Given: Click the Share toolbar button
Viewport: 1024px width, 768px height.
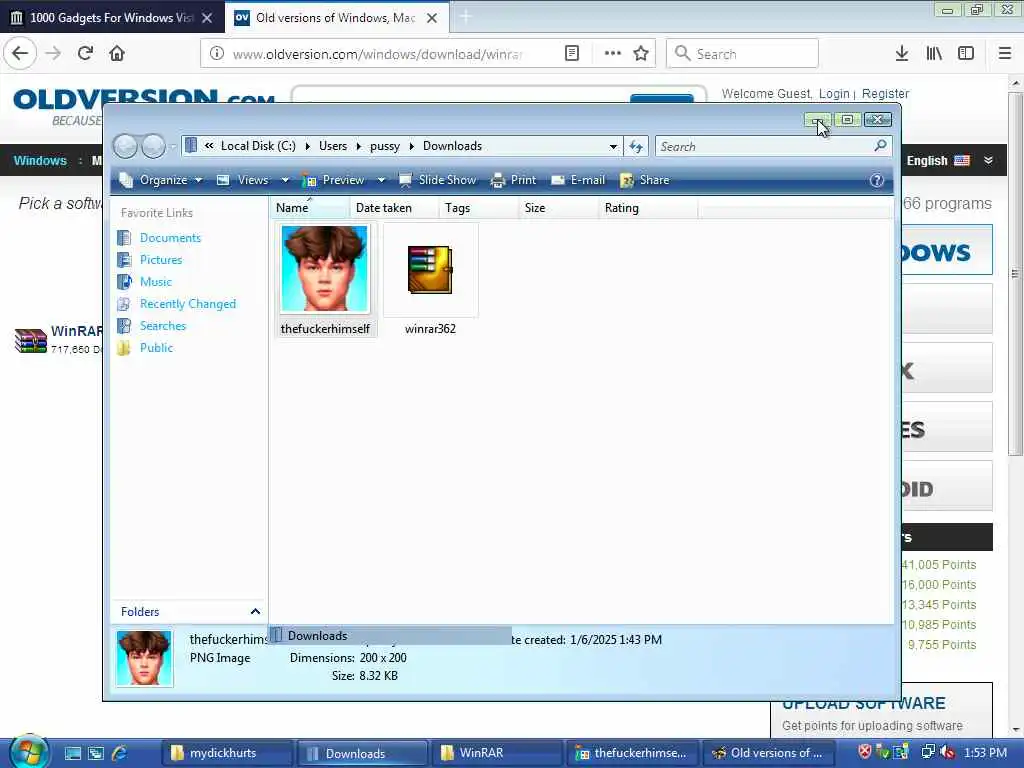Looking at the screenshot, I should (645, 180).
